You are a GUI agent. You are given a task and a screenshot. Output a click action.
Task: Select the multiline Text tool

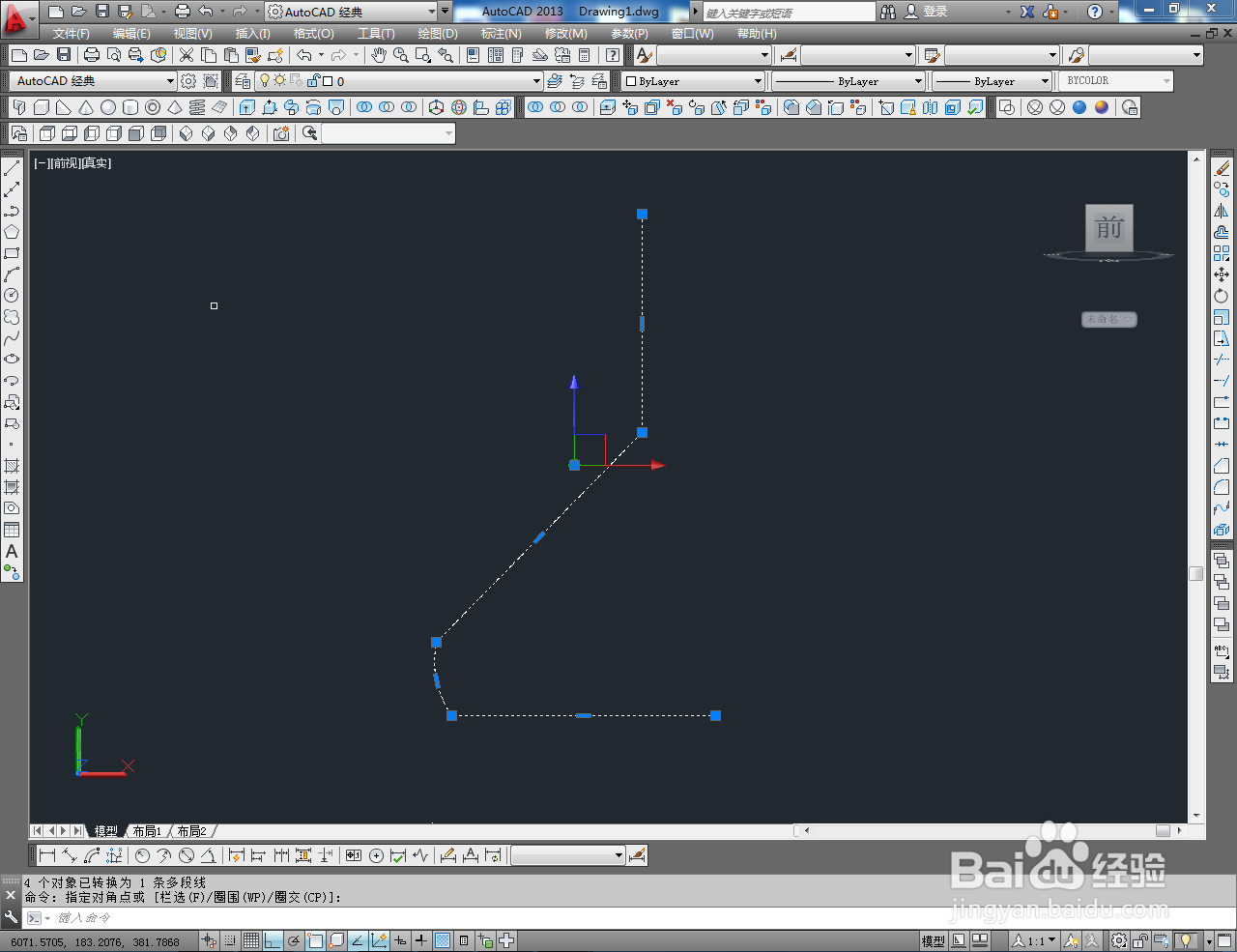(x=12, y=551)
